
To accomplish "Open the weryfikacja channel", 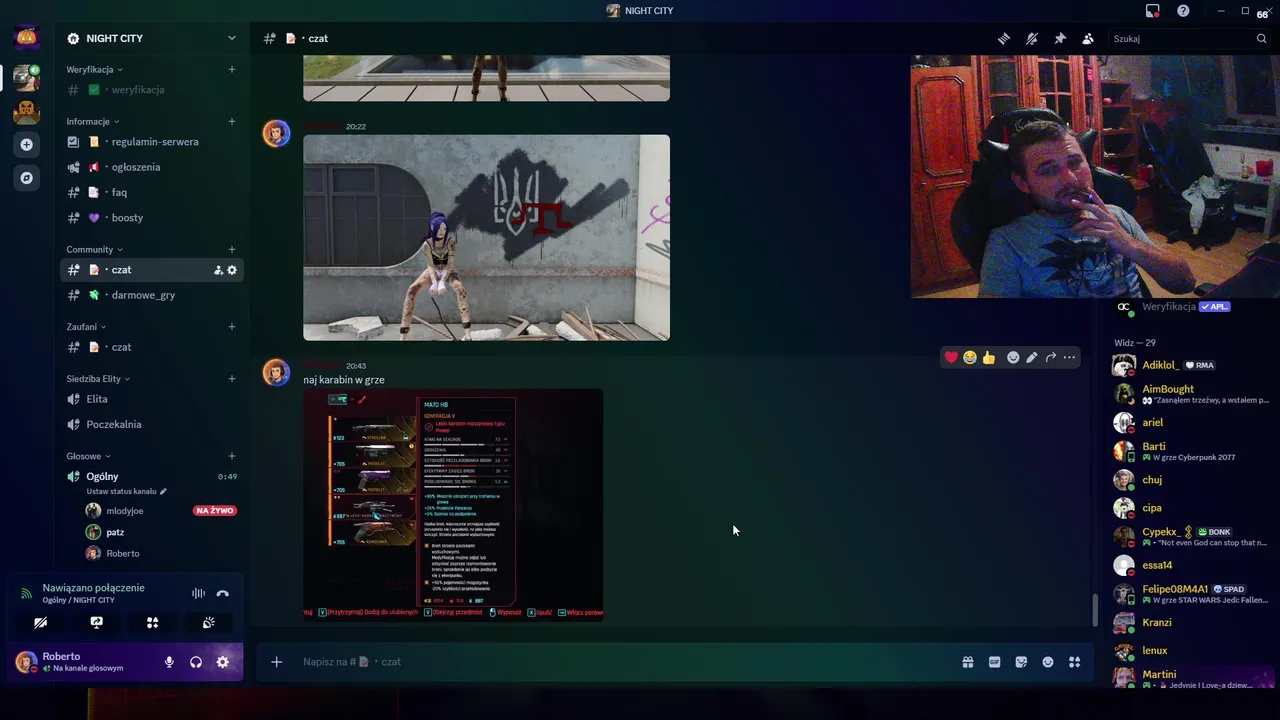I will coord(151,90).
